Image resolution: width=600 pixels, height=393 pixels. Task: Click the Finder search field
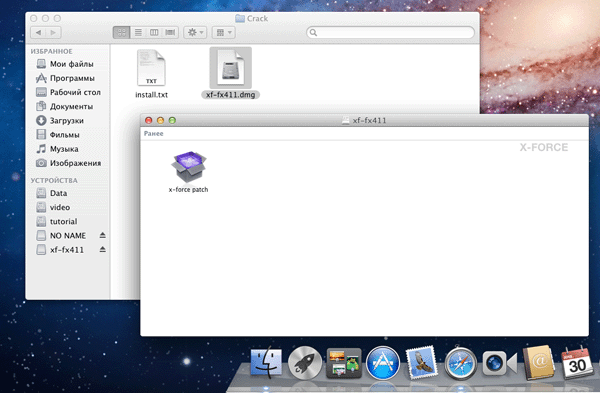[390, 33]
